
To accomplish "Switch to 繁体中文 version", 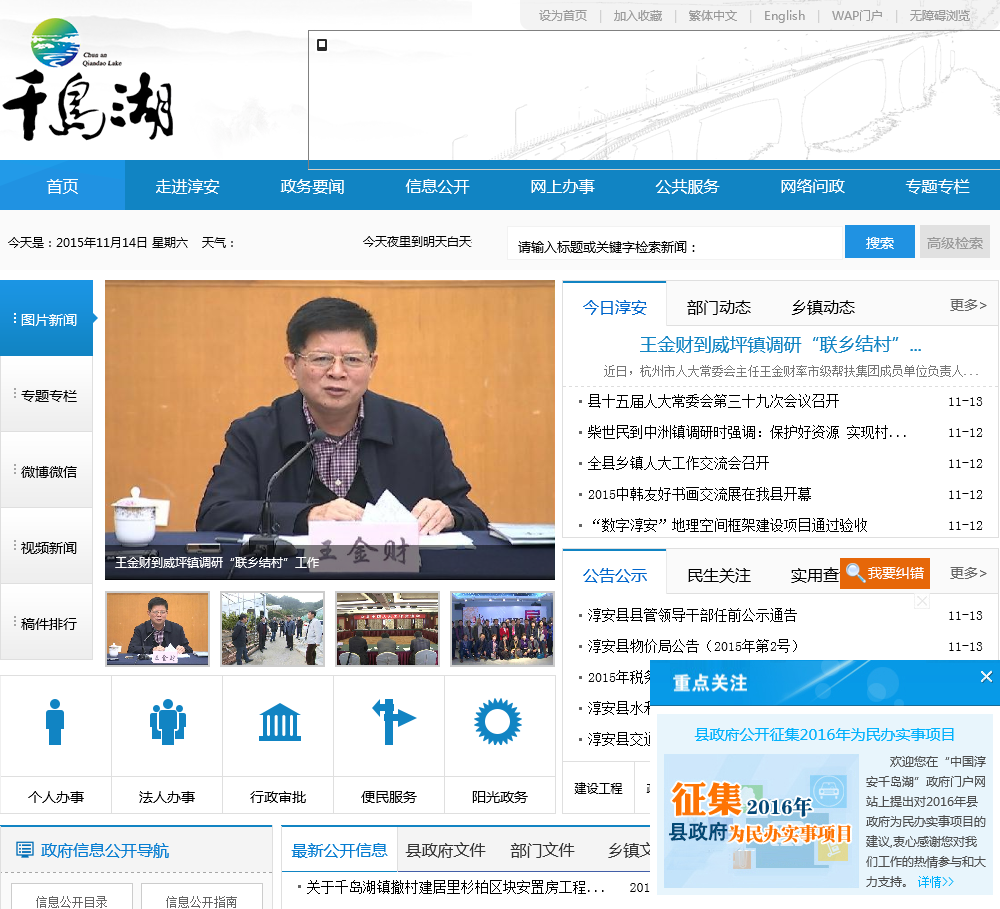I will (712, 15).
